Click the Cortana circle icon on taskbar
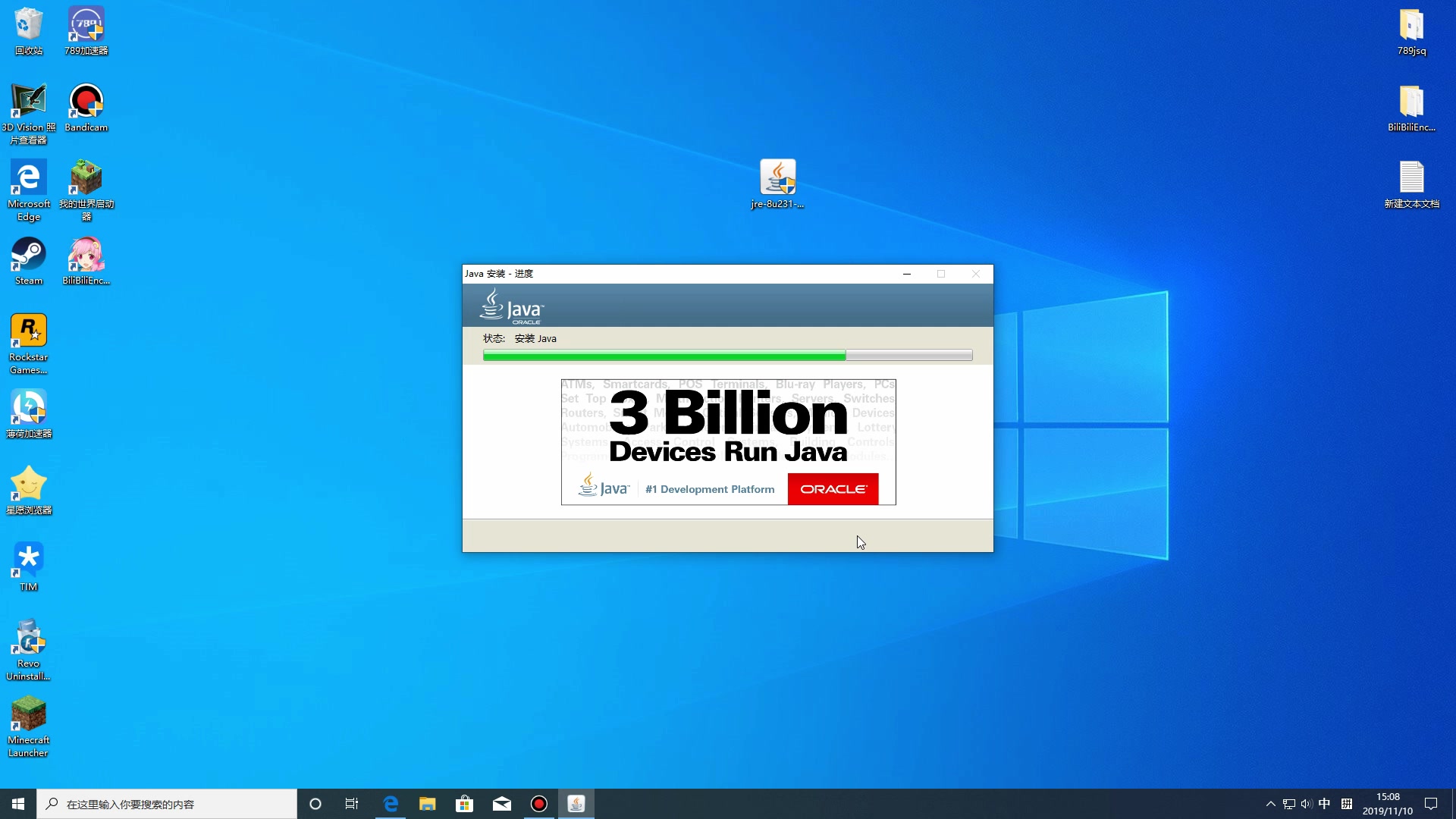Image resolution: width=1456 pixels, height=819 pixels. (315, 804)
